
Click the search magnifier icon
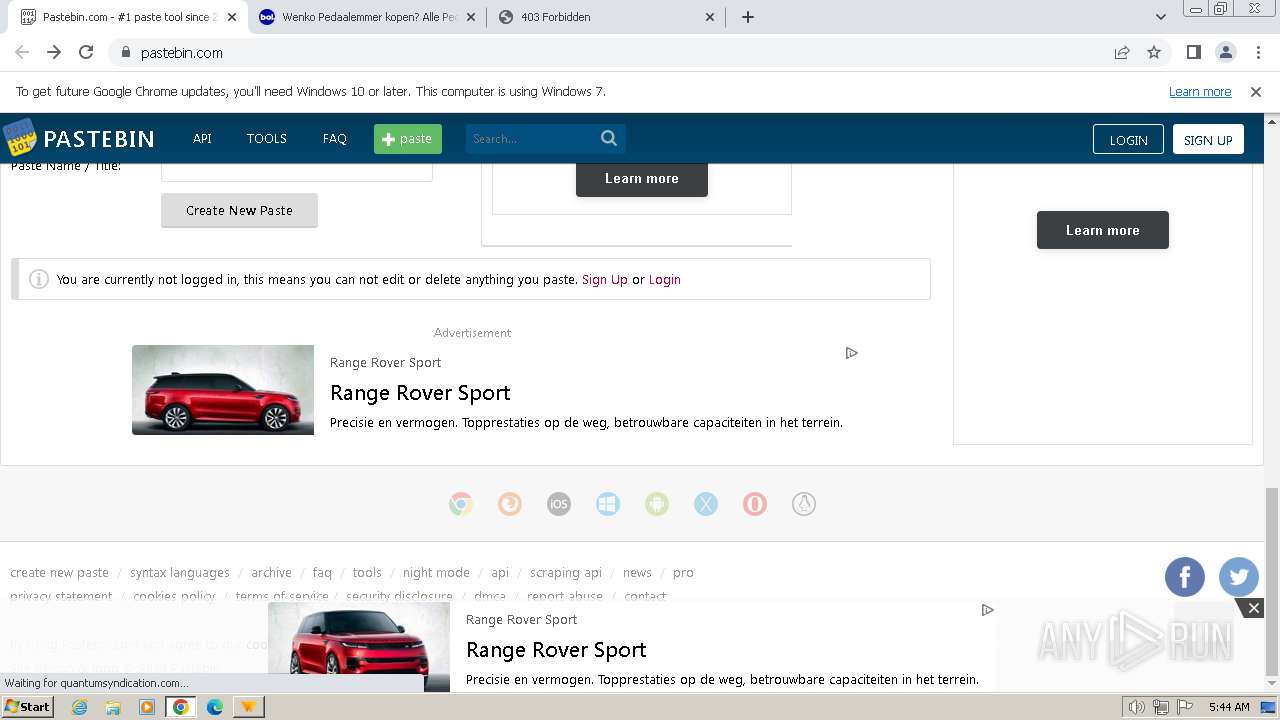609,138
